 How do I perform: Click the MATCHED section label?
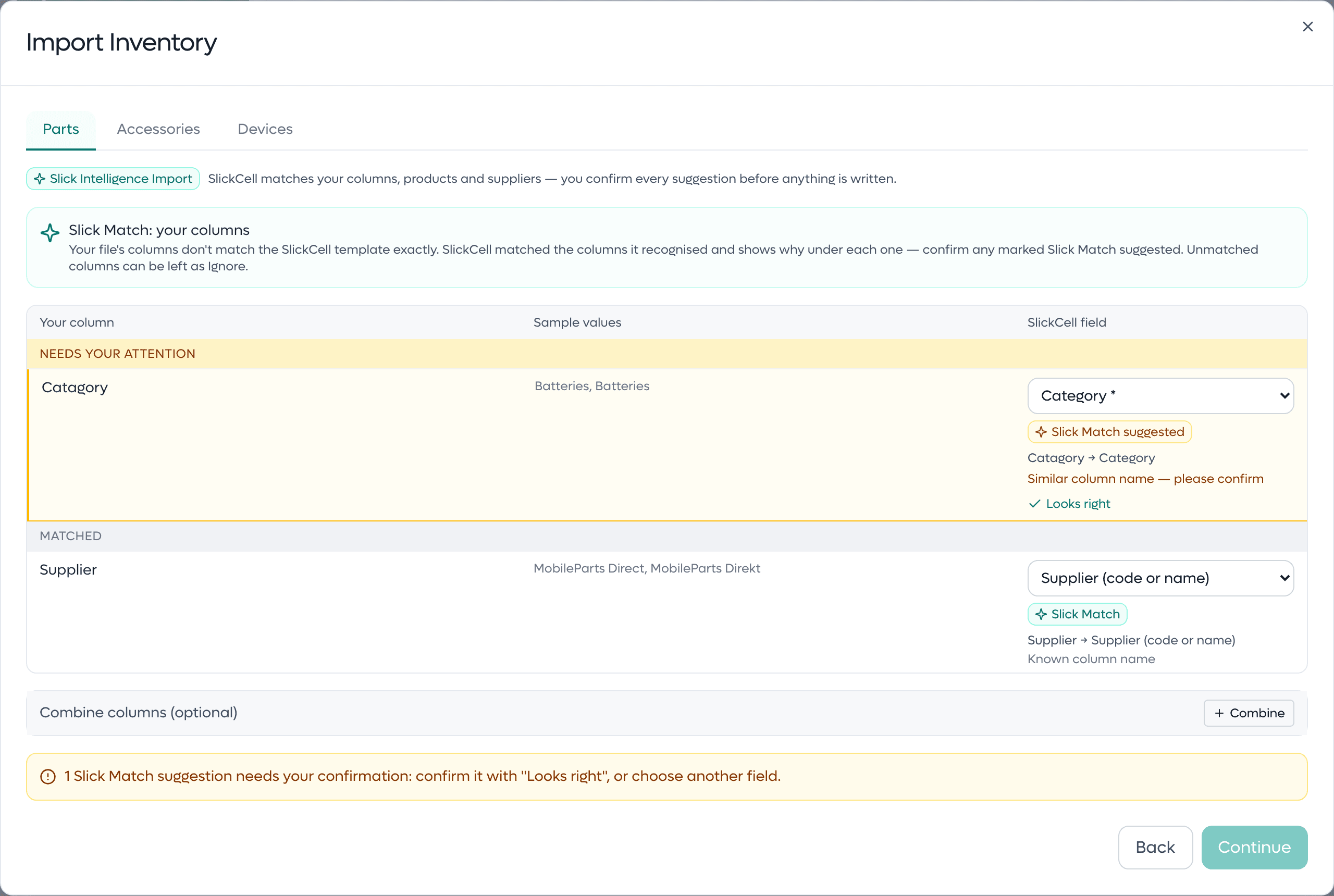pos(70,537)
